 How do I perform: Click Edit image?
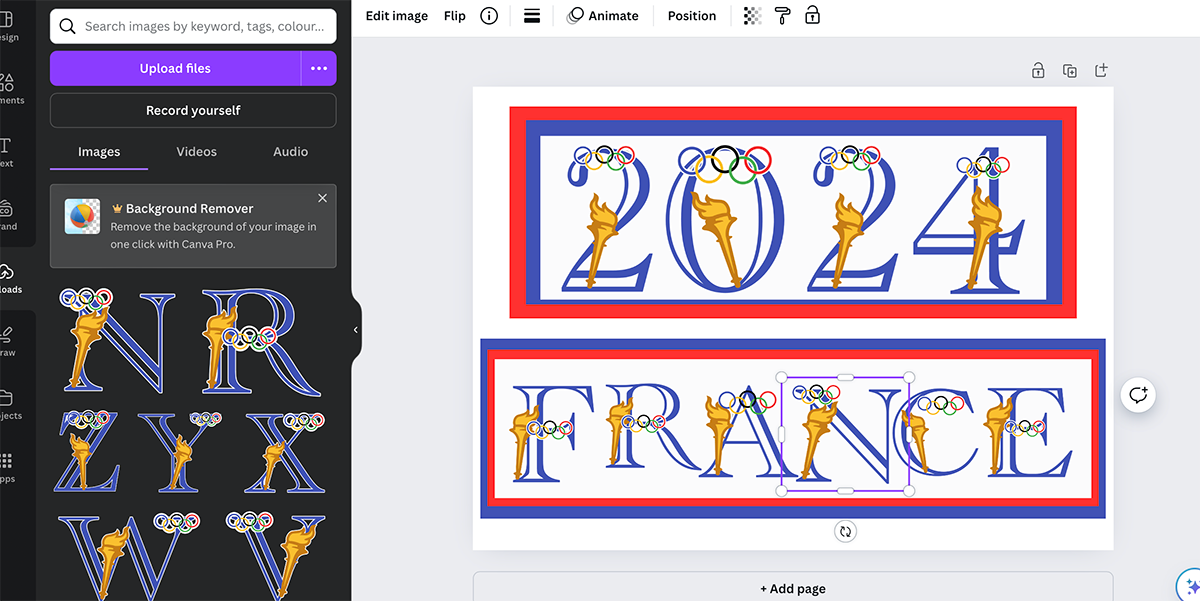click(397, 16)
